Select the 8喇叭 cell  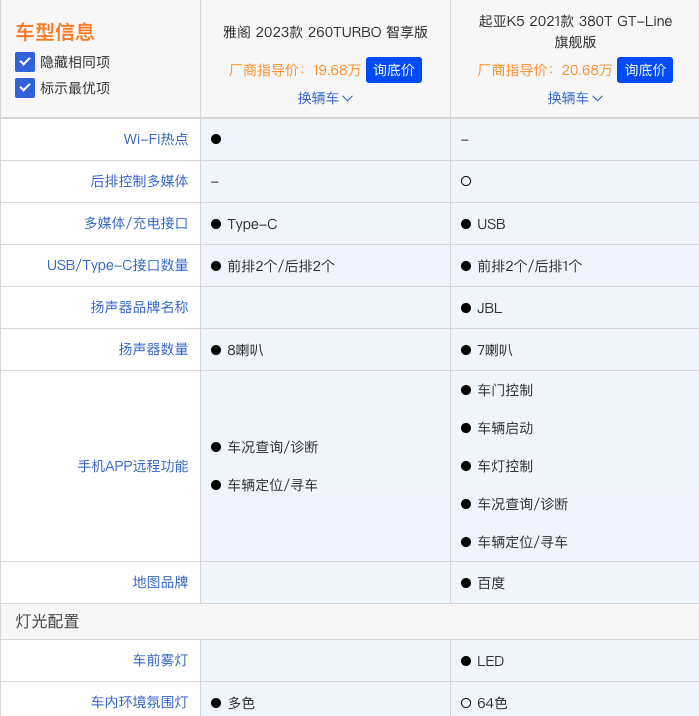tap(245, 350)
